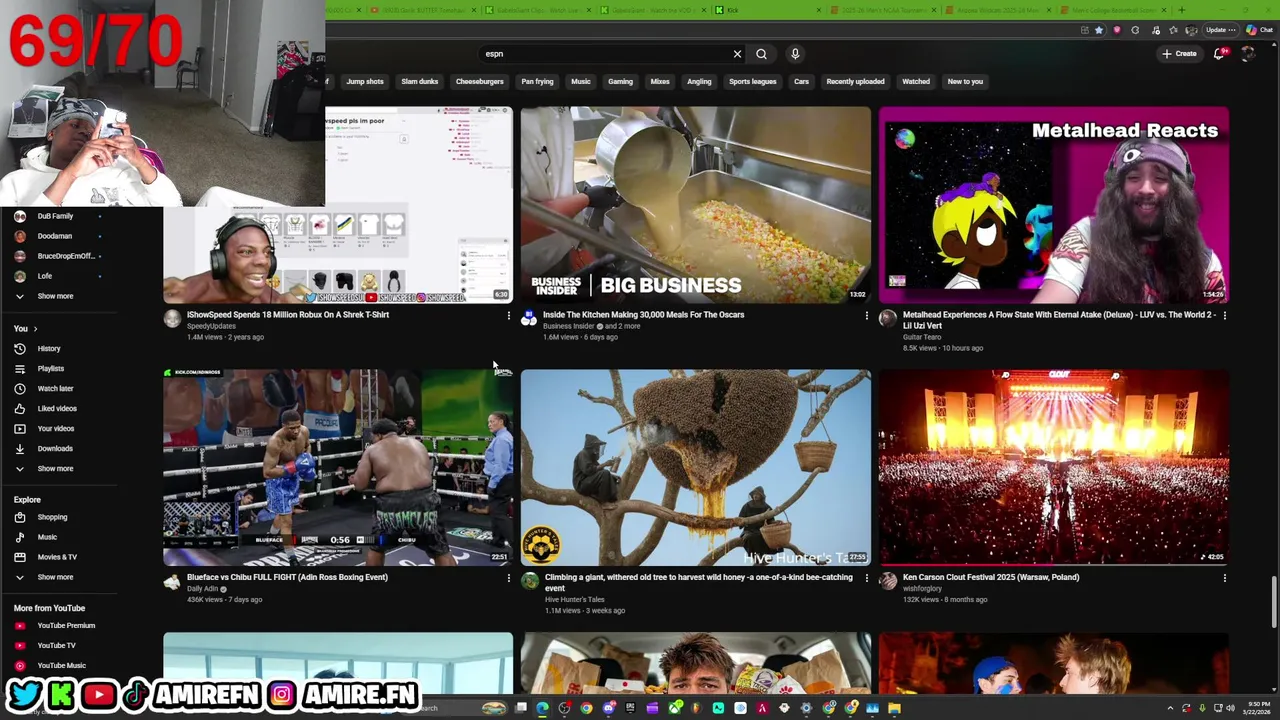Click the page vertical scrollbar thumb
The width and height of the screenshot is (1280, 720).
click(1273, 600)
